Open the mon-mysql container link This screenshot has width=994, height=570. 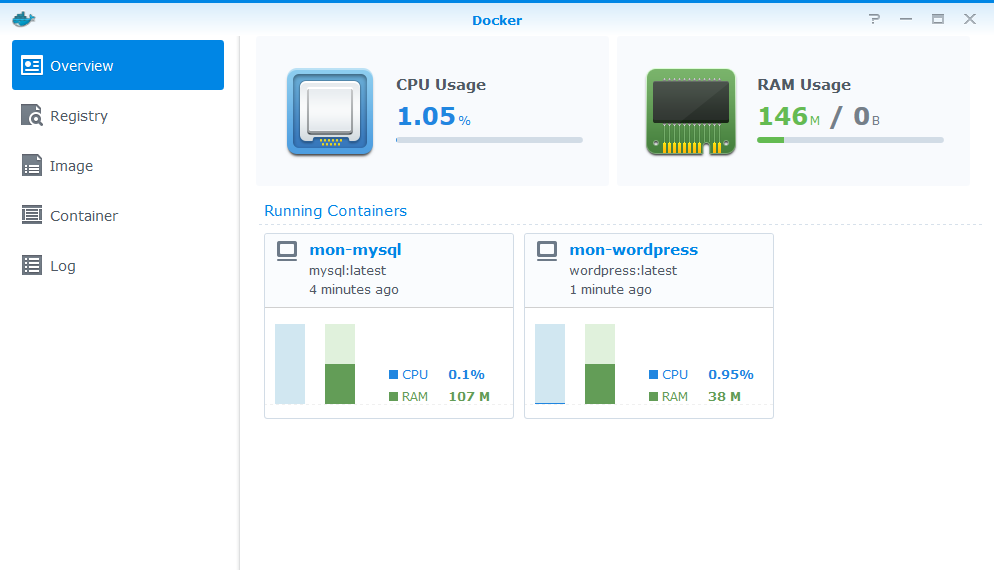355,250
